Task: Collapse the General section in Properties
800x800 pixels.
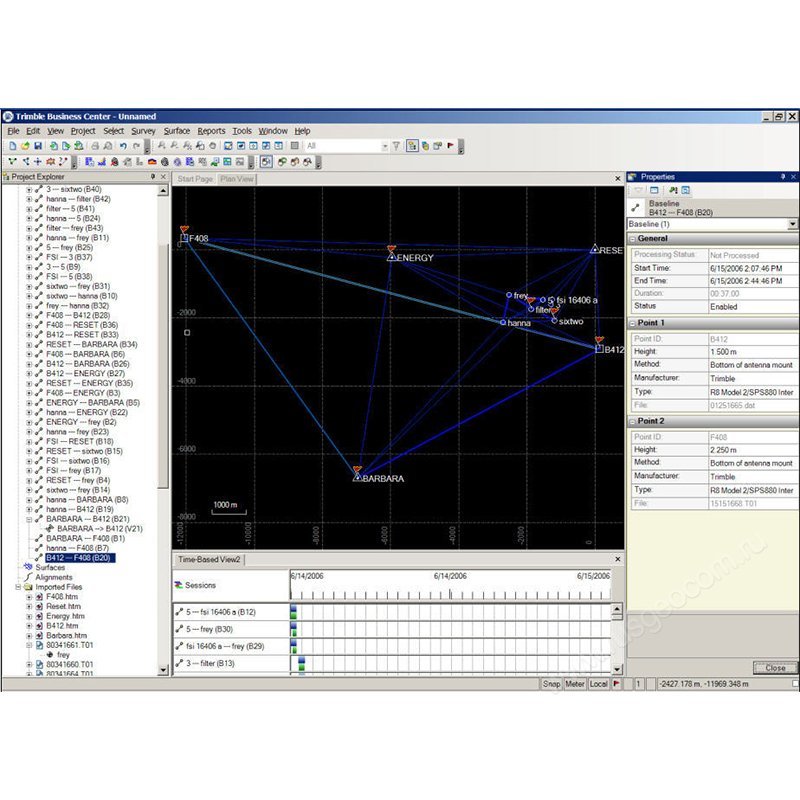Action: click(632, 238)
